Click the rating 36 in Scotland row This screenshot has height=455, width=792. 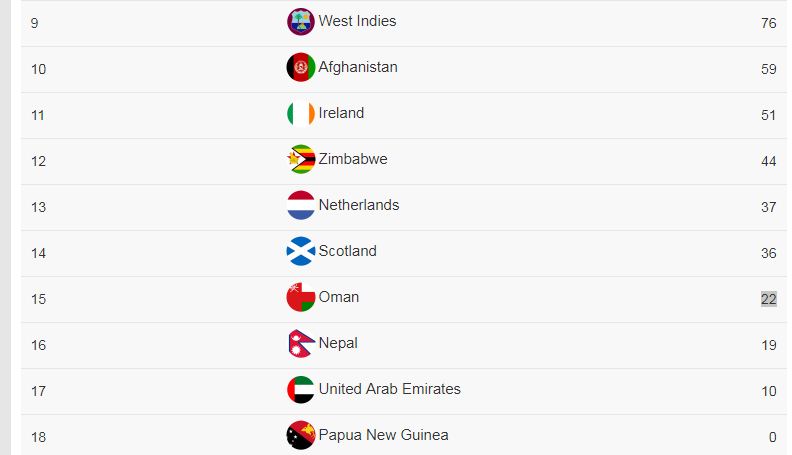[x=768, y=253]
